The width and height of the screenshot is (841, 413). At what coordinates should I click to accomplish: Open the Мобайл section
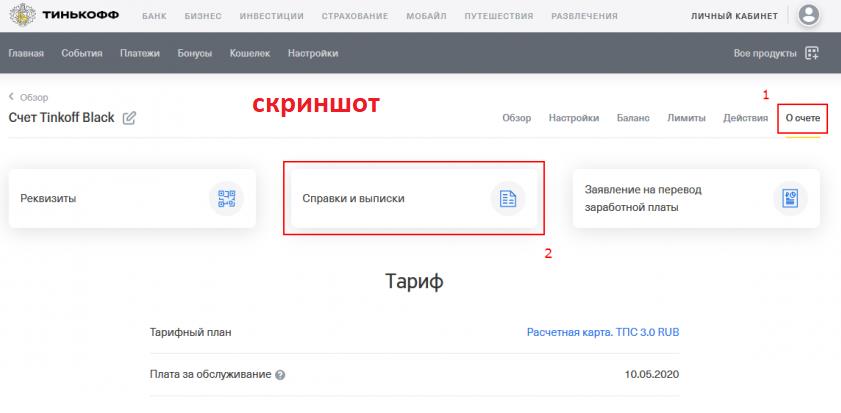pyautogui.click(x=426, y=16)
